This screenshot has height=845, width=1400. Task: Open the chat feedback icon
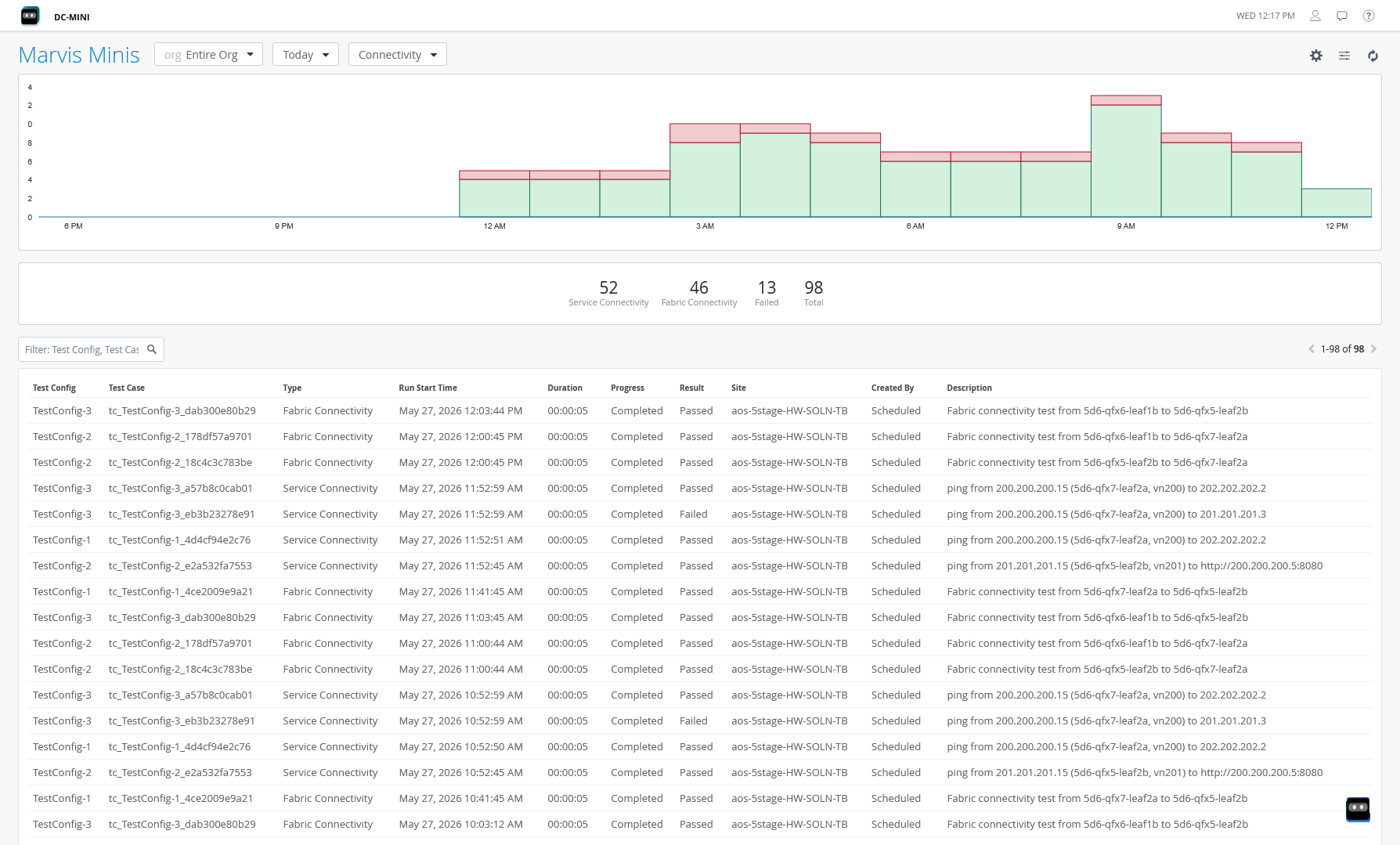click(1342, 16)
